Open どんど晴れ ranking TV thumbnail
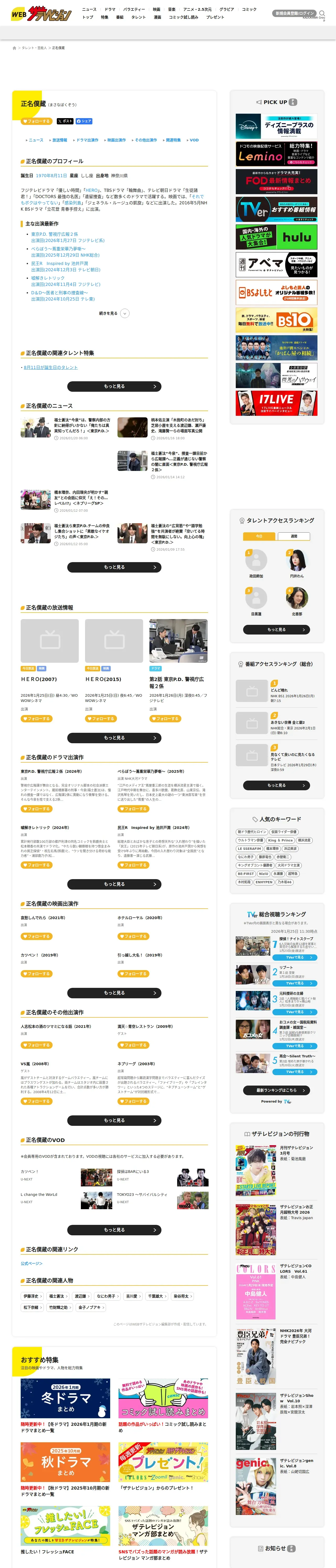 [x=252, y=691]
